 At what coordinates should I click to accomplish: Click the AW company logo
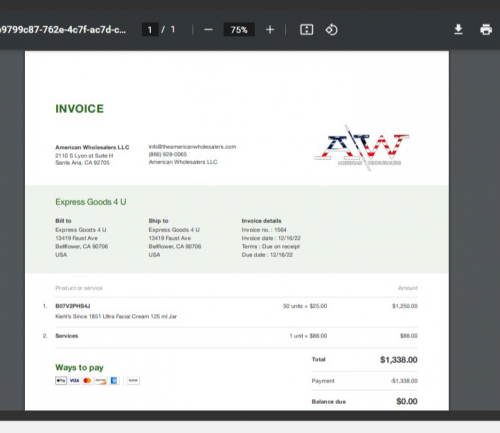click(x=362, y=148)
